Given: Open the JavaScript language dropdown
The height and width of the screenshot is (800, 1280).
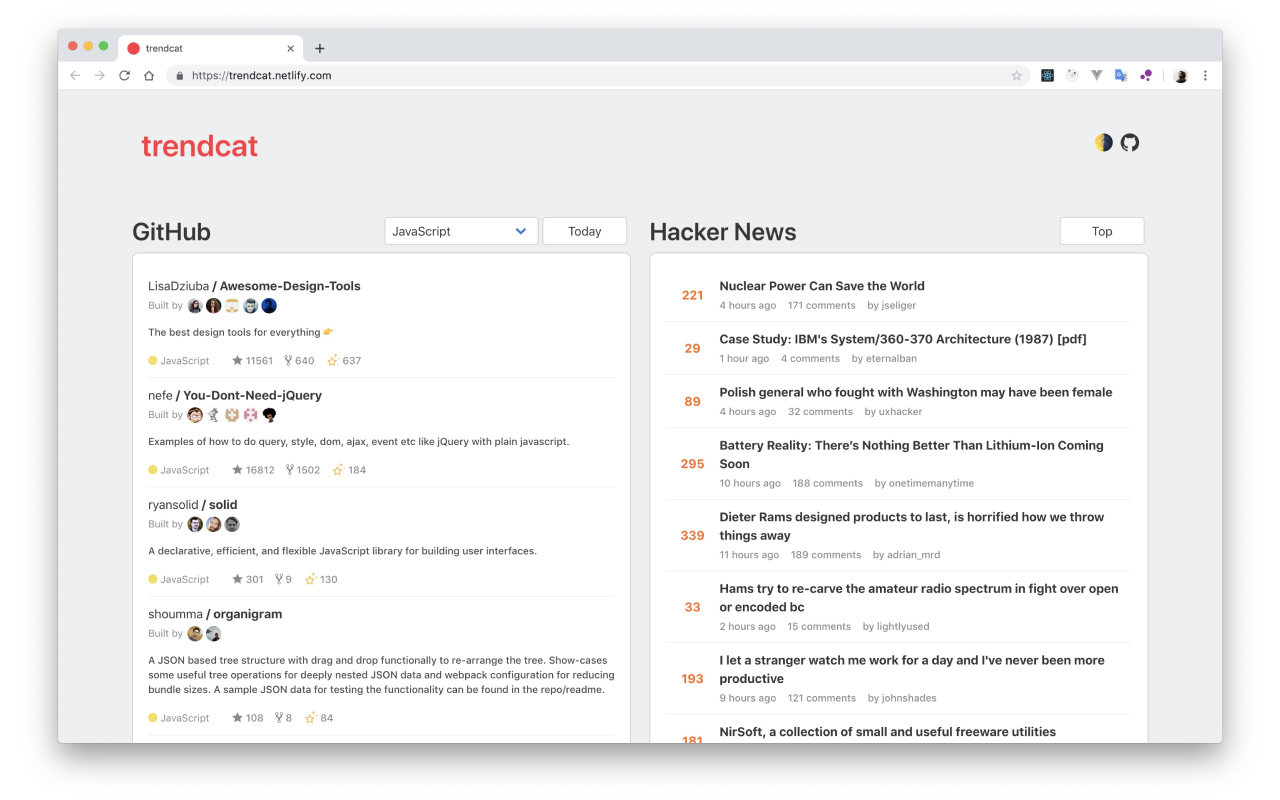Looking at the screenshot, I should pos(461,231).
